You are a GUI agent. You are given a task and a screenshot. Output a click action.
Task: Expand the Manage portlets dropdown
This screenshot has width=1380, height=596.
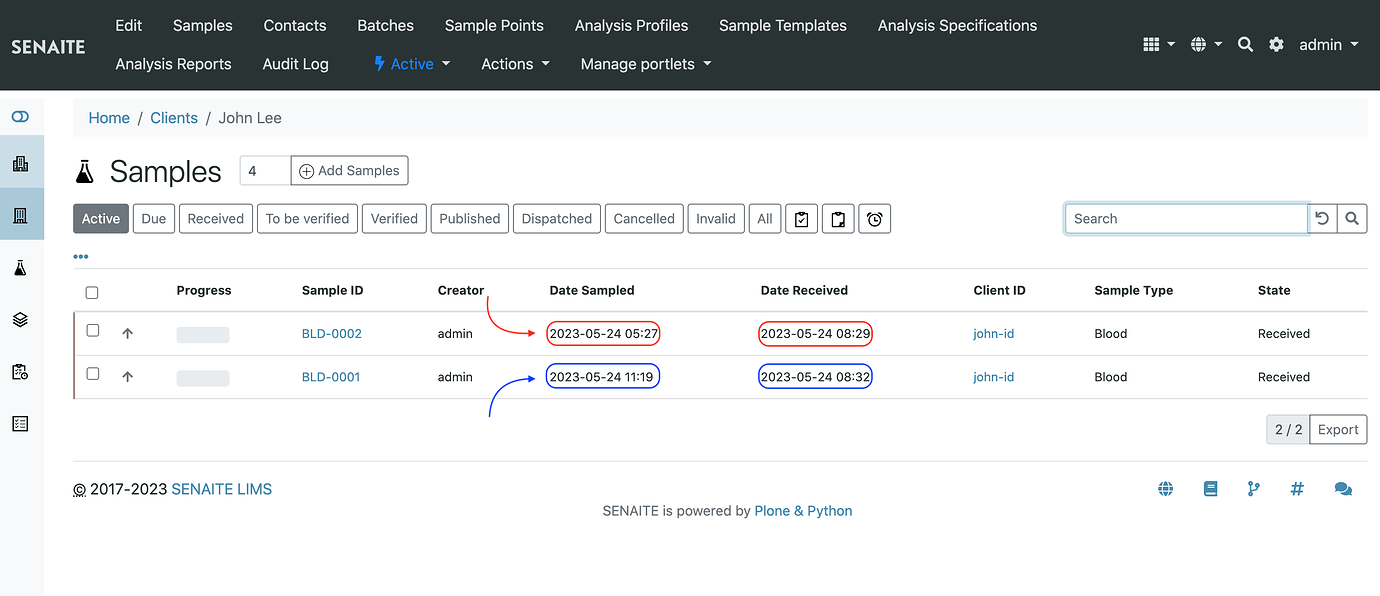(645, 63)
